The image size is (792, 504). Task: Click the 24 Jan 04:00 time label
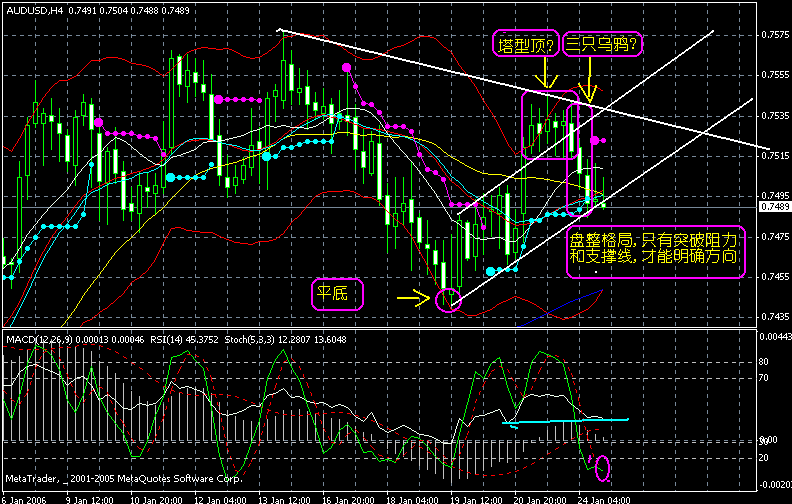coord(605,500)
